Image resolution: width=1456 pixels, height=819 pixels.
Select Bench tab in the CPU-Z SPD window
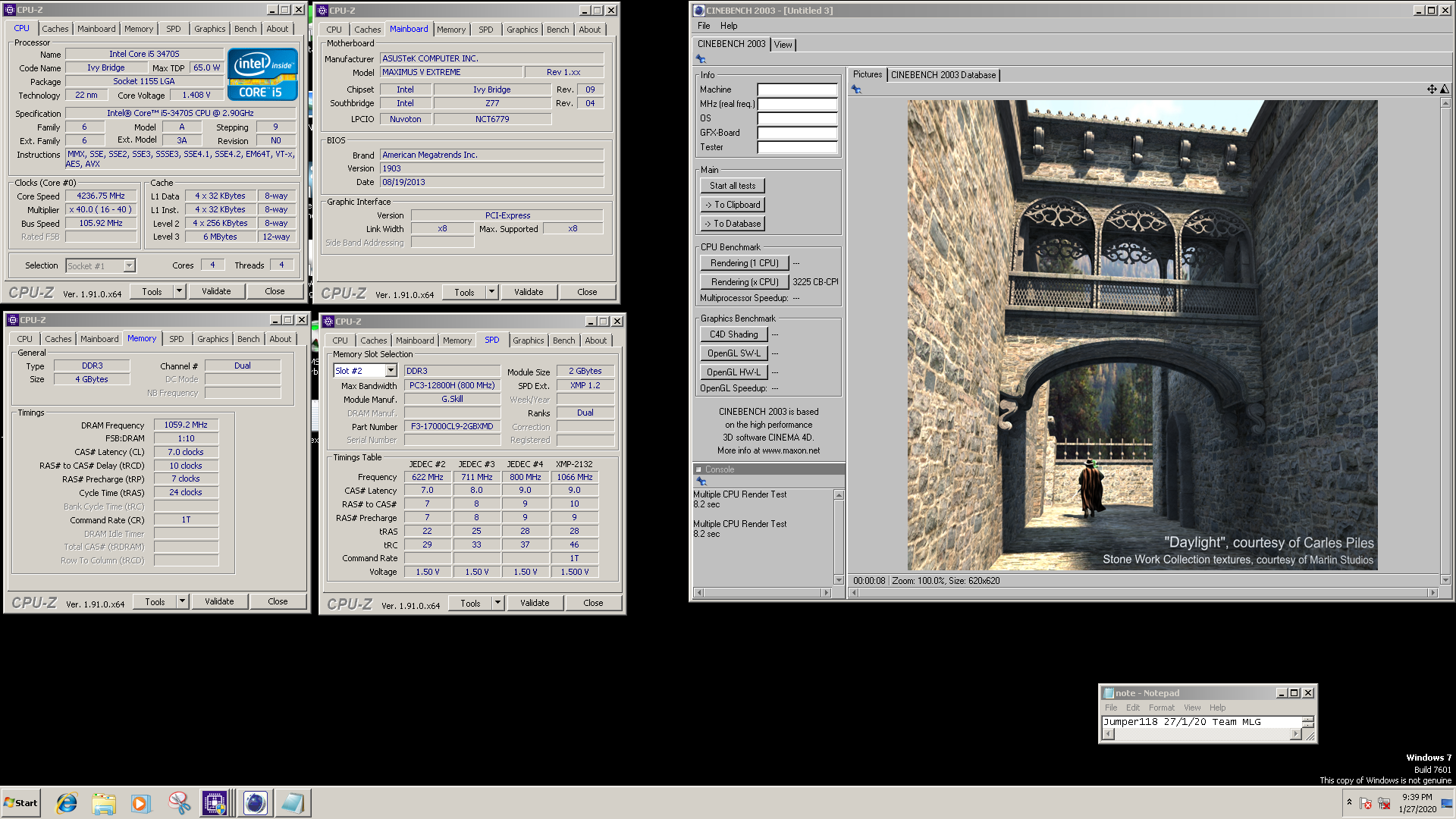(563, 340)
